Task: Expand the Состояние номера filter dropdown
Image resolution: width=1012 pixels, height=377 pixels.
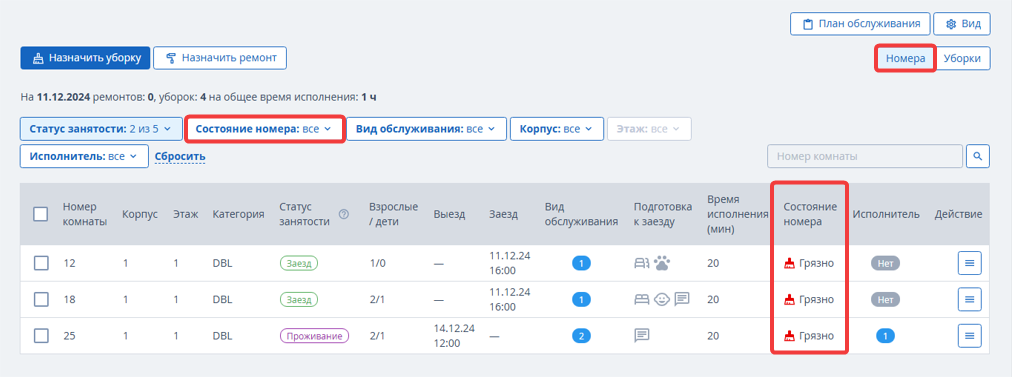Action: 263,128
